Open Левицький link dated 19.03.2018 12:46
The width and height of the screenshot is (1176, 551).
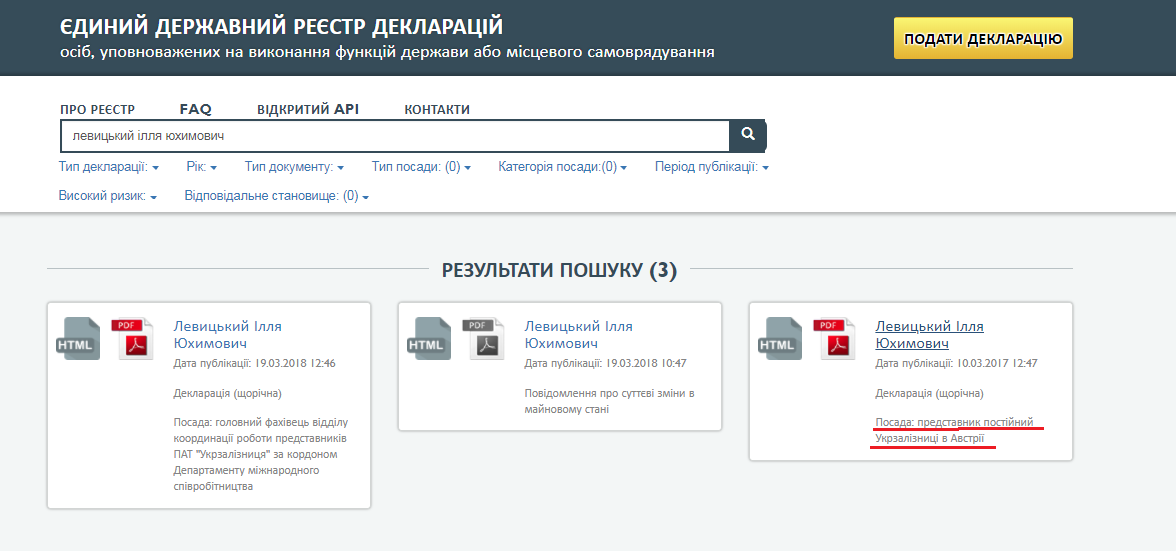click(228, 335)
